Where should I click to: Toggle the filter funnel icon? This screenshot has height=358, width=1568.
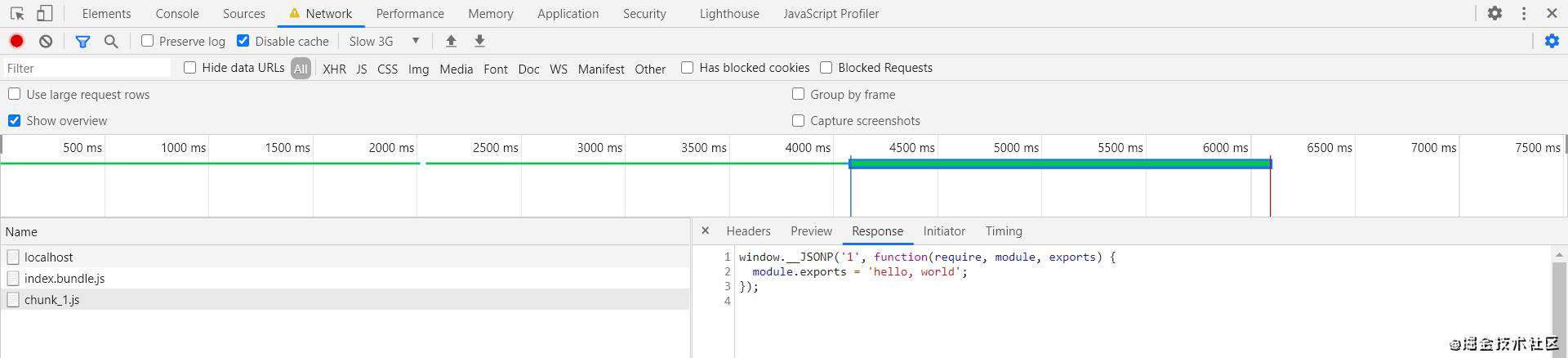(x=82, y=41)
